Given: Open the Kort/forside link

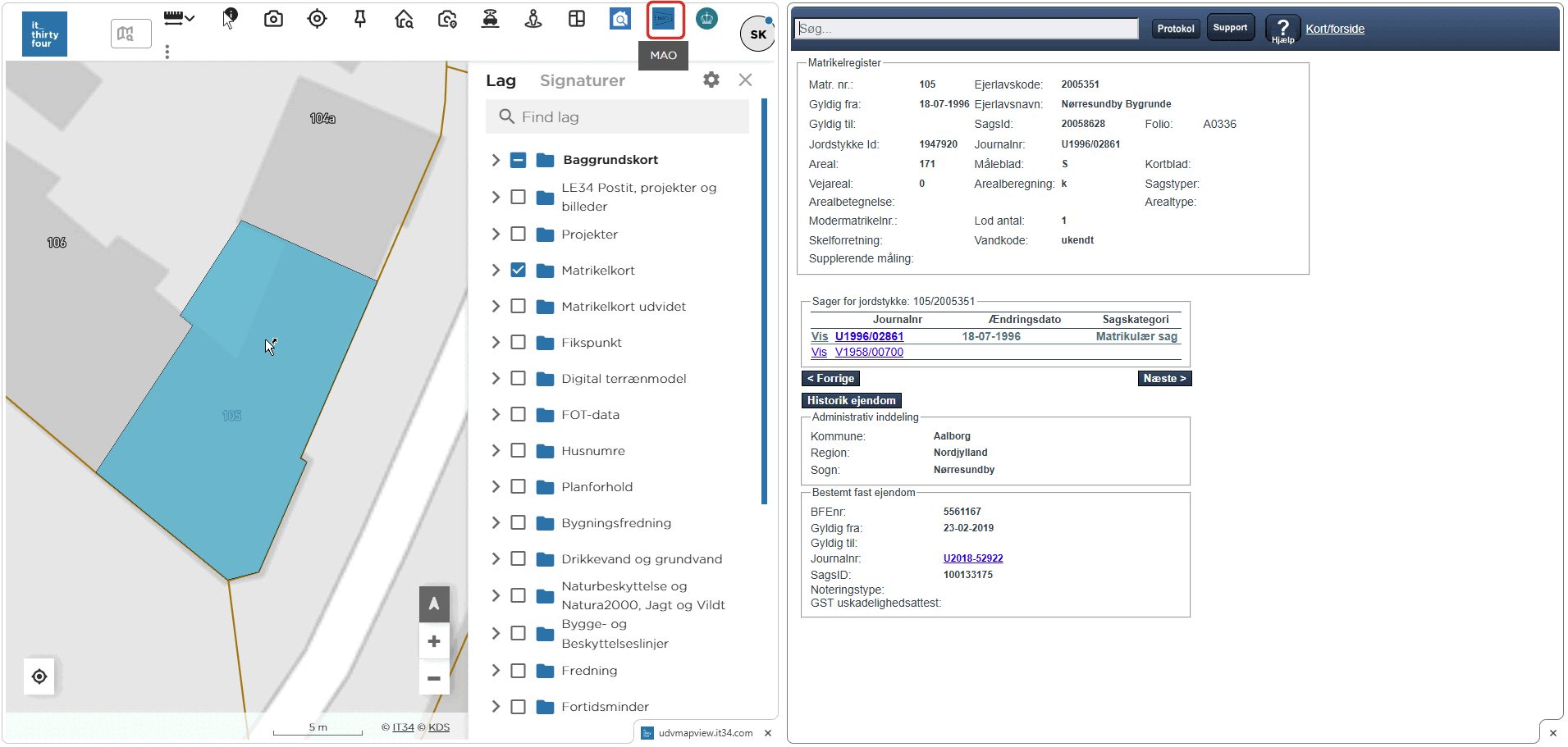Looking at the screenshot, I should [x=1335, y=29].
